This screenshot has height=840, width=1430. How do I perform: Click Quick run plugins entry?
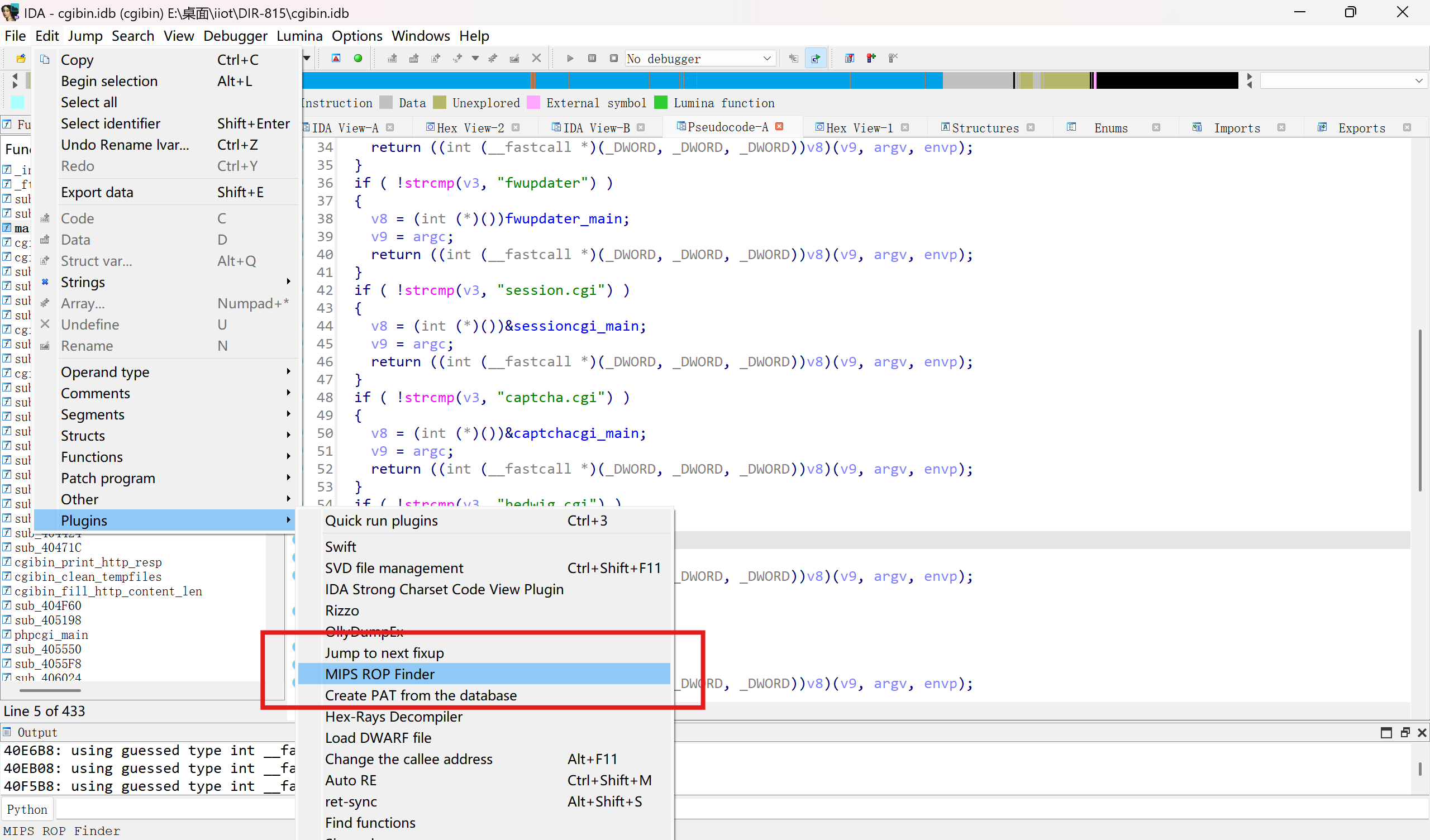(x=484, y=521)
